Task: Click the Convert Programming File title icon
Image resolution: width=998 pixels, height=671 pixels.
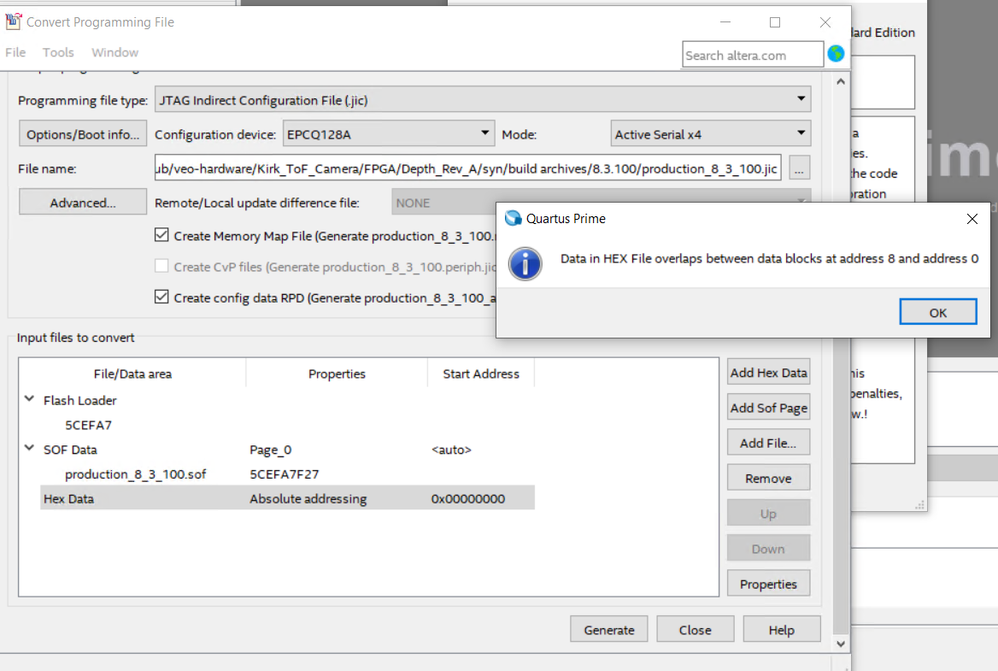Action: (x=13, y=22)
